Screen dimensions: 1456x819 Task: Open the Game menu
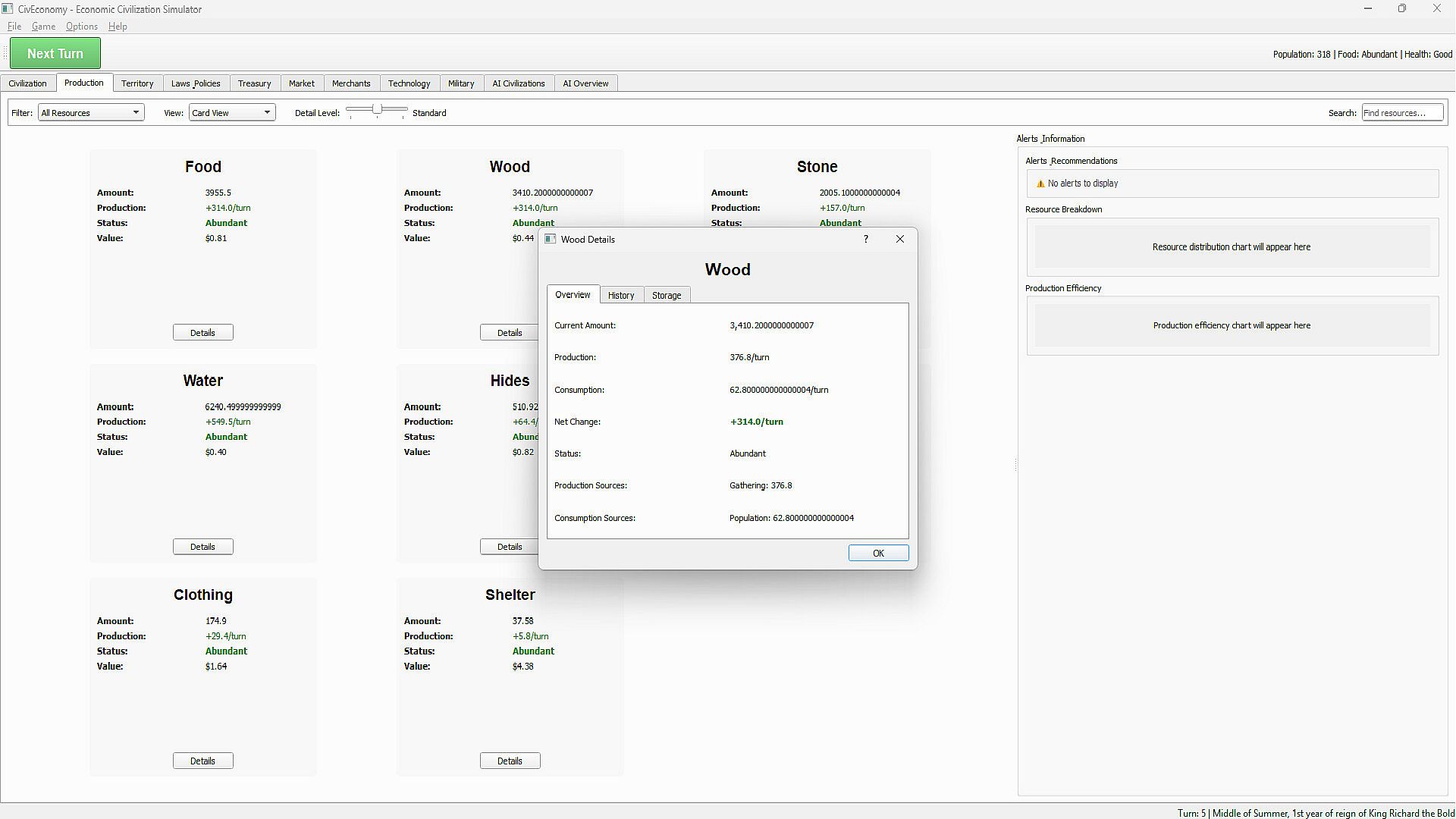[x=43, y=27]
